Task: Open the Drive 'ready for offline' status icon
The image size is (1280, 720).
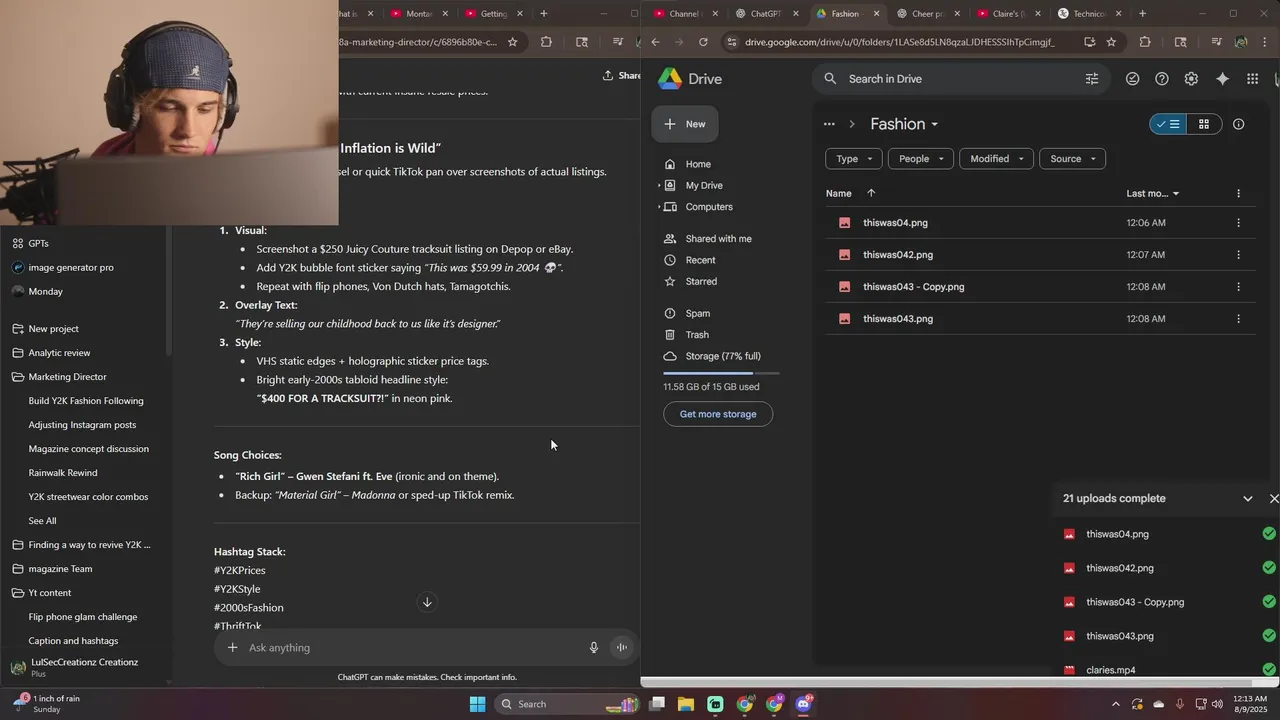Action: pyautogui.click(x=1132, y=79)
